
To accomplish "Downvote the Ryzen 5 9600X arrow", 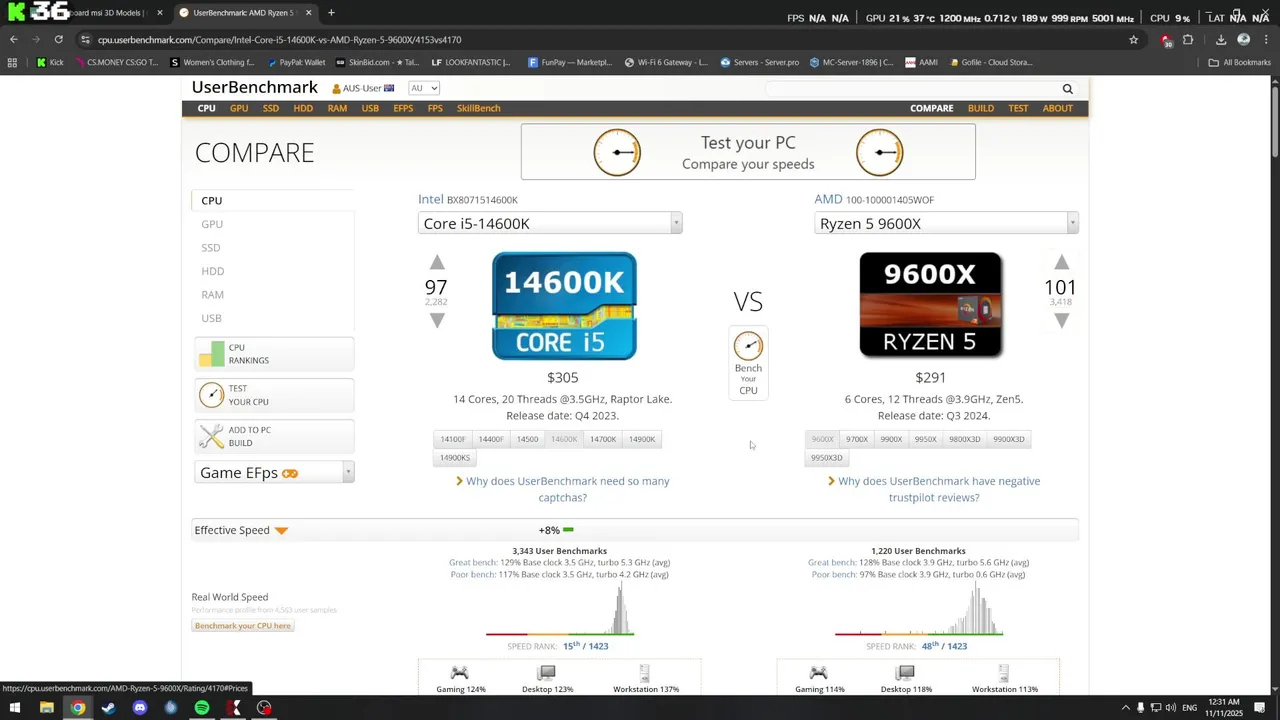I will click(1062, 320).
